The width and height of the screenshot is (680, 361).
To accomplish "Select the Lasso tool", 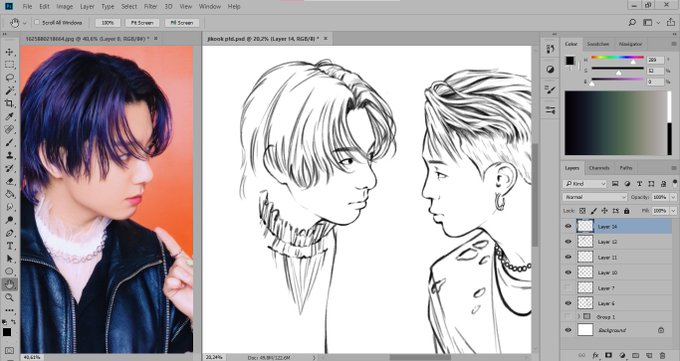I will tap(9, 78).
